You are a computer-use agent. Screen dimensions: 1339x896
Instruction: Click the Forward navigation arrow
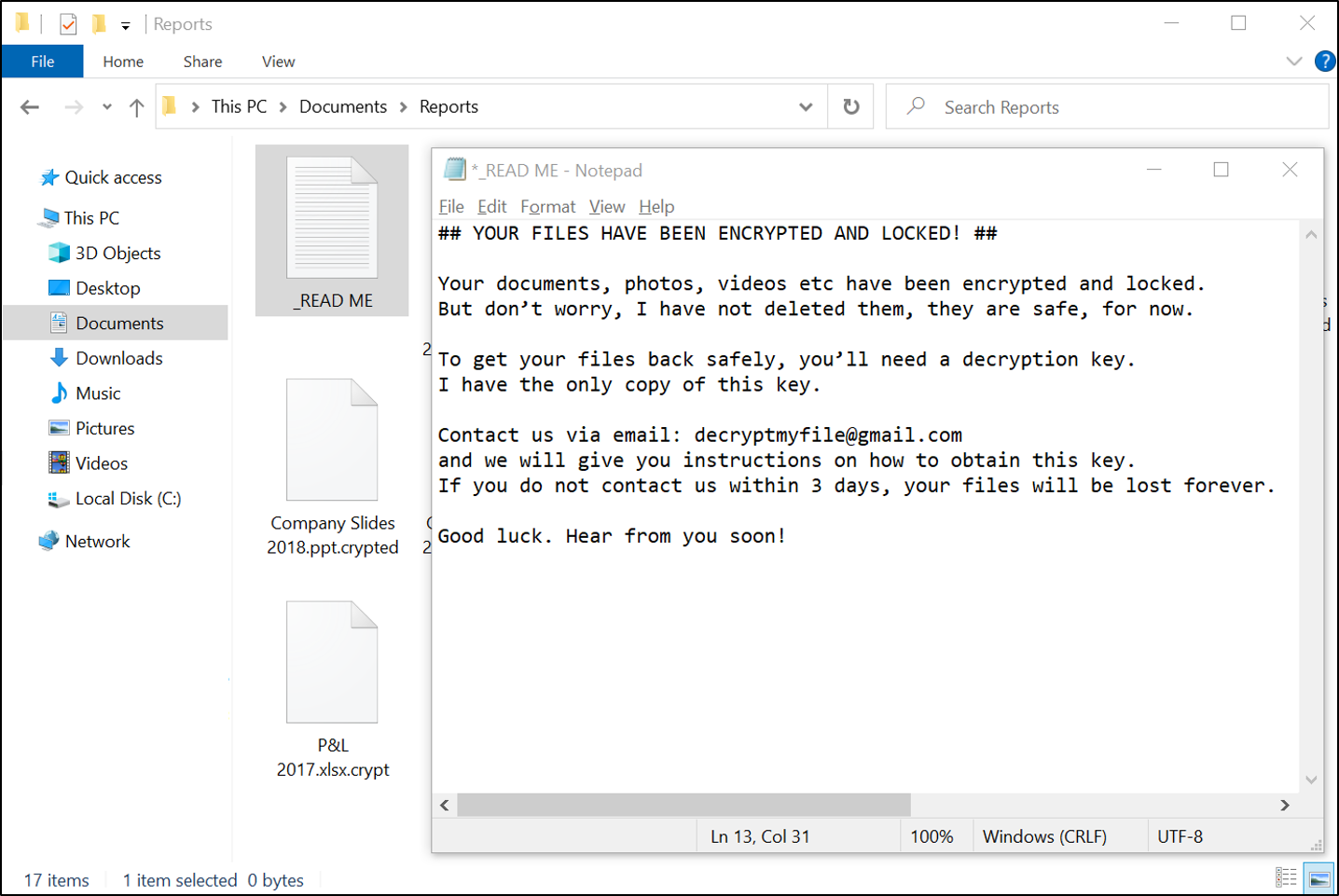click(x=74, y=107)
